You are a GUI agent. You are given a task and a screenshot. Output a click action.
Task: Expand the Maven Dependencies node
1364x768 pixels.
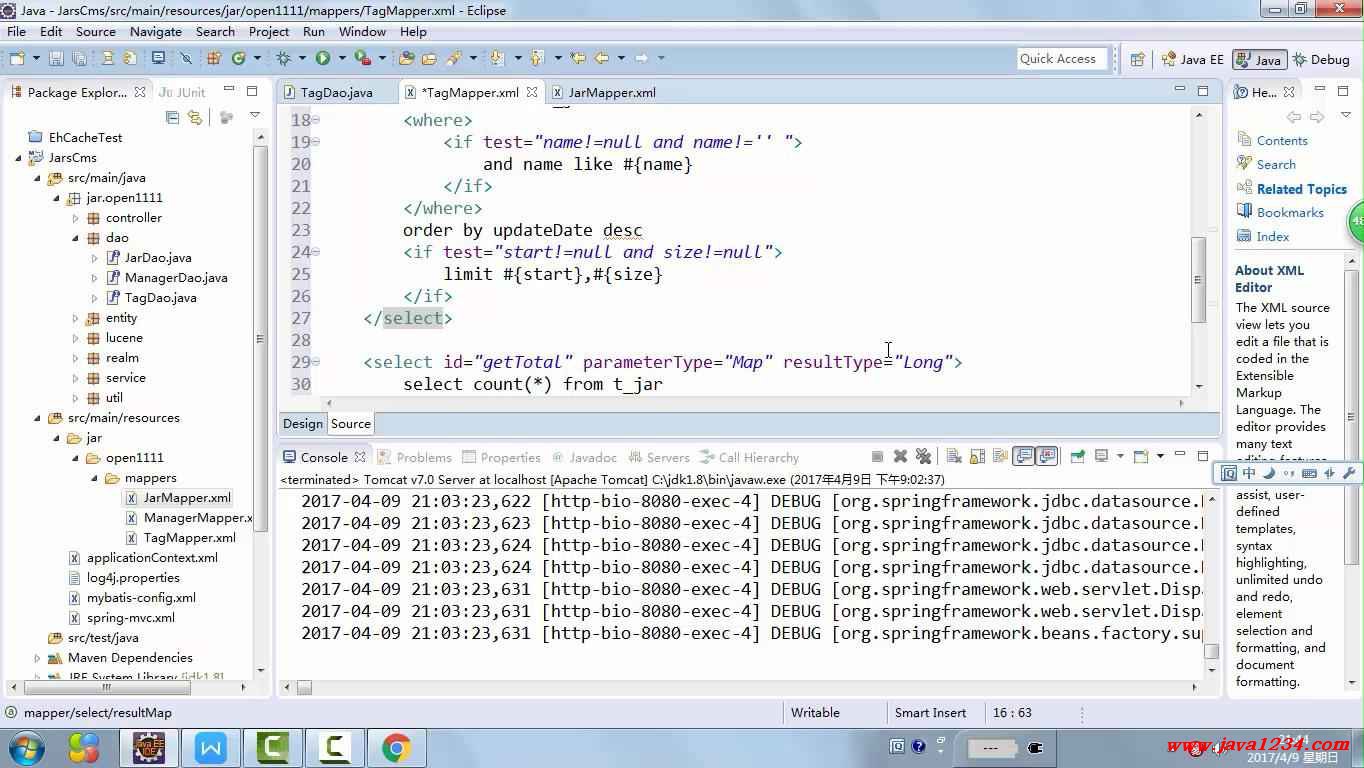point(38,658)
